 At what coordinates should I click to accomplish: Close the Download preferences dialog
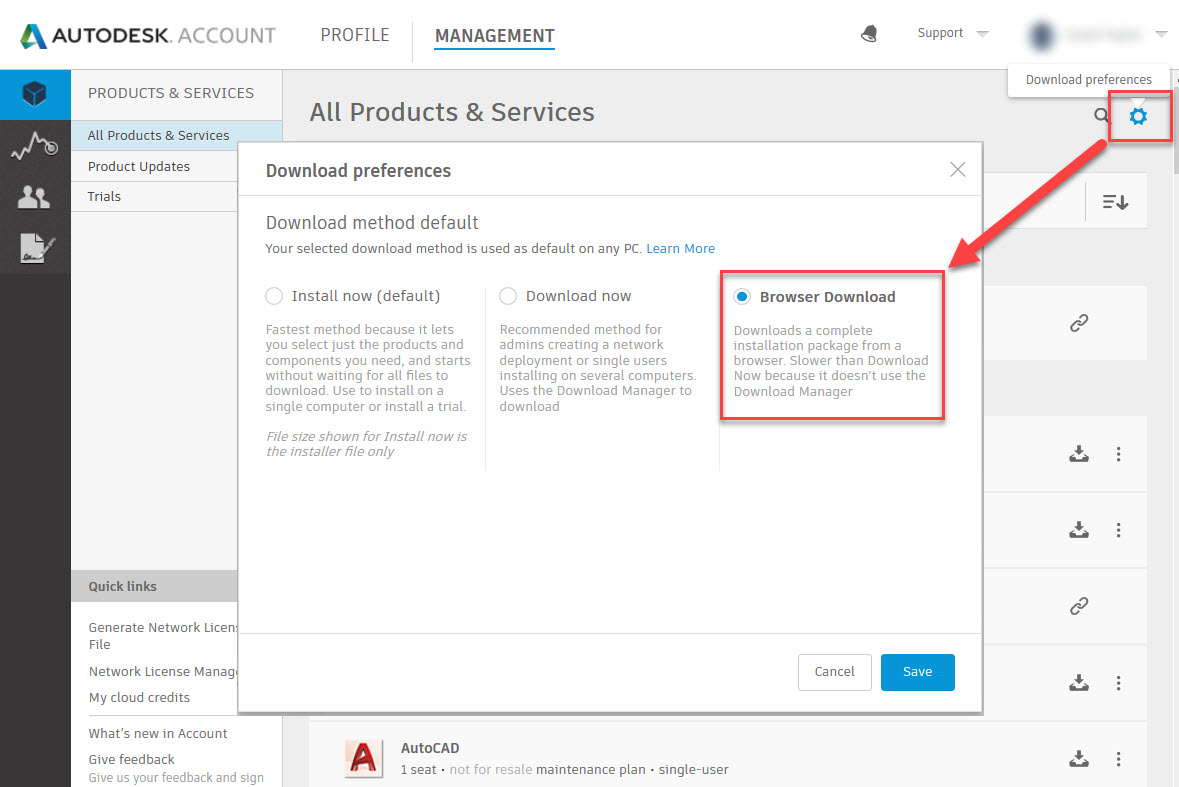pos(957,169)
